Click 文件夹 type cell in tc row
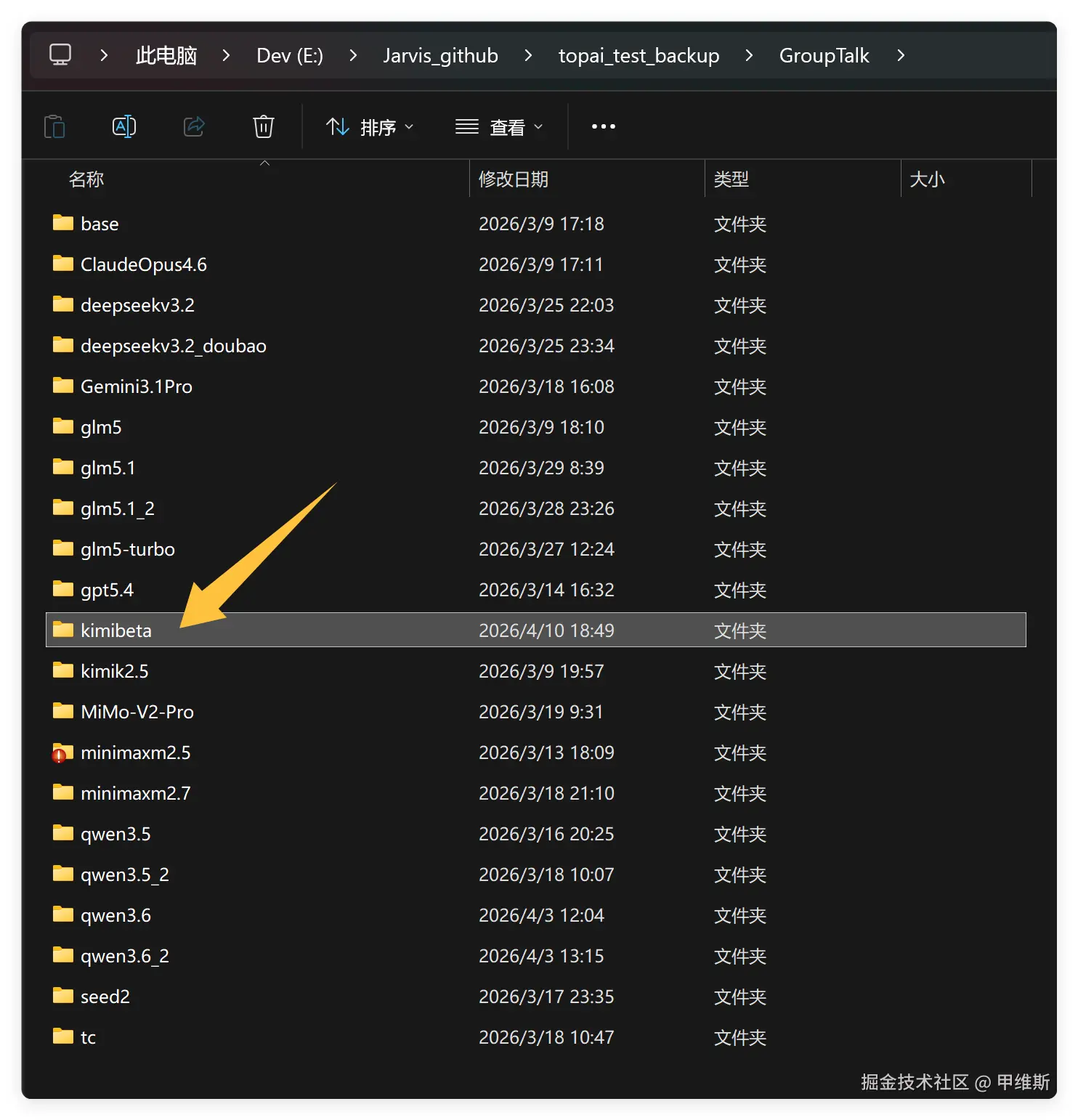1078x1120 pixels. 740,1037
